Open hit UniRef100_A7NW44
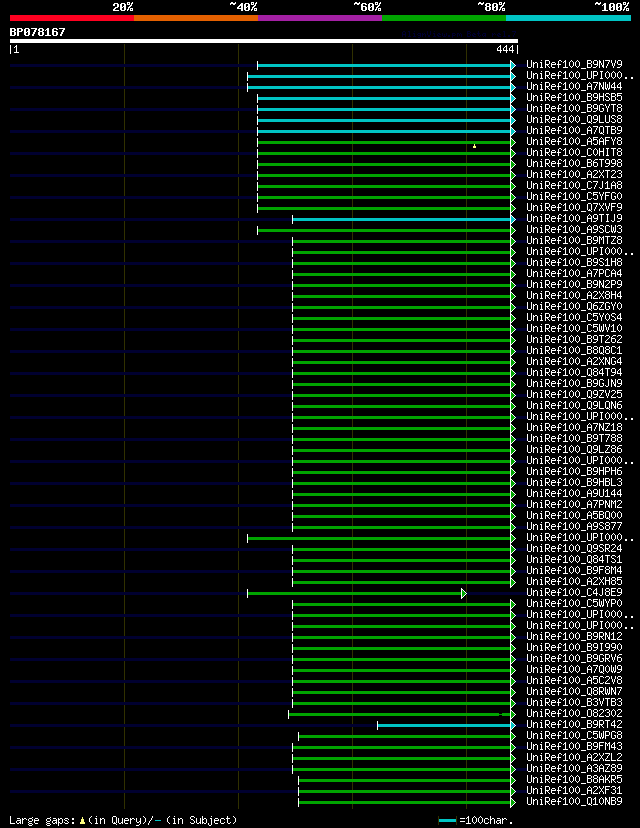This screenshot has width=640, height=828. click(574, 87)
